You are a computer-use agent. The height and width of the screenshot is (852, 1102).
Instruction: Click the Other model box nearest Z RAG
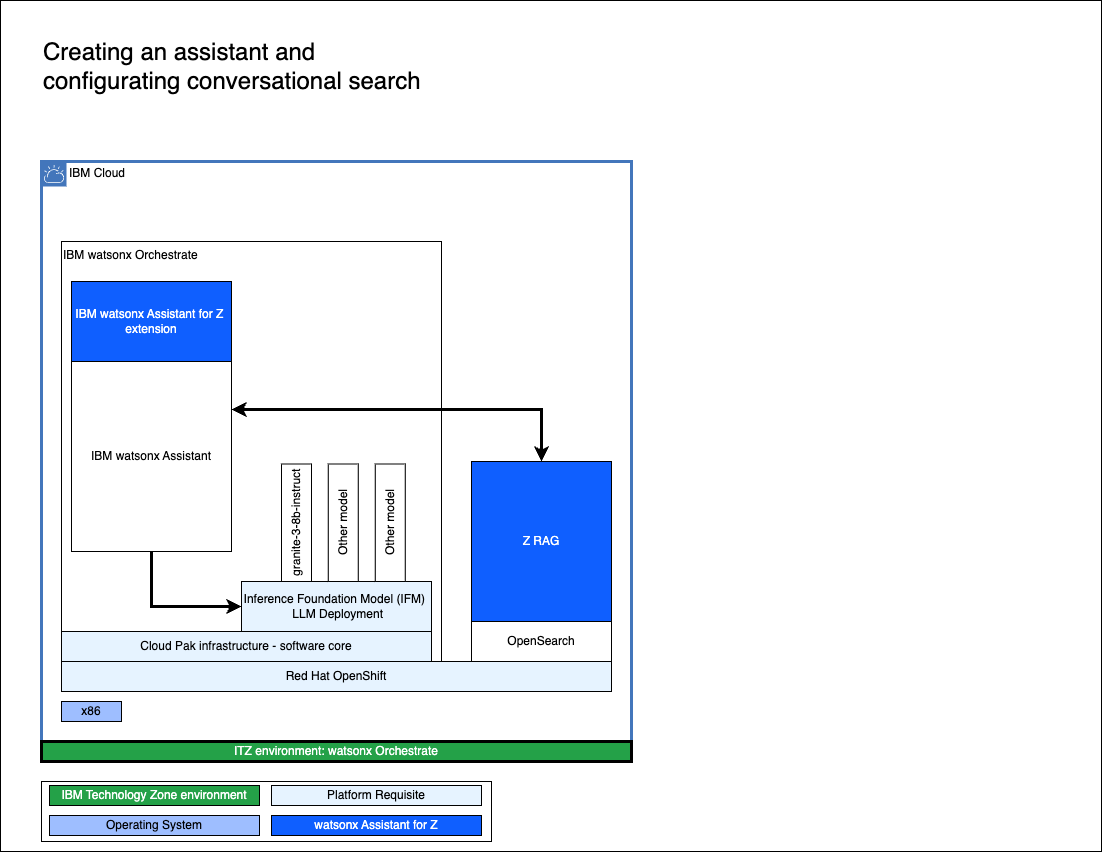pos(390,521)
